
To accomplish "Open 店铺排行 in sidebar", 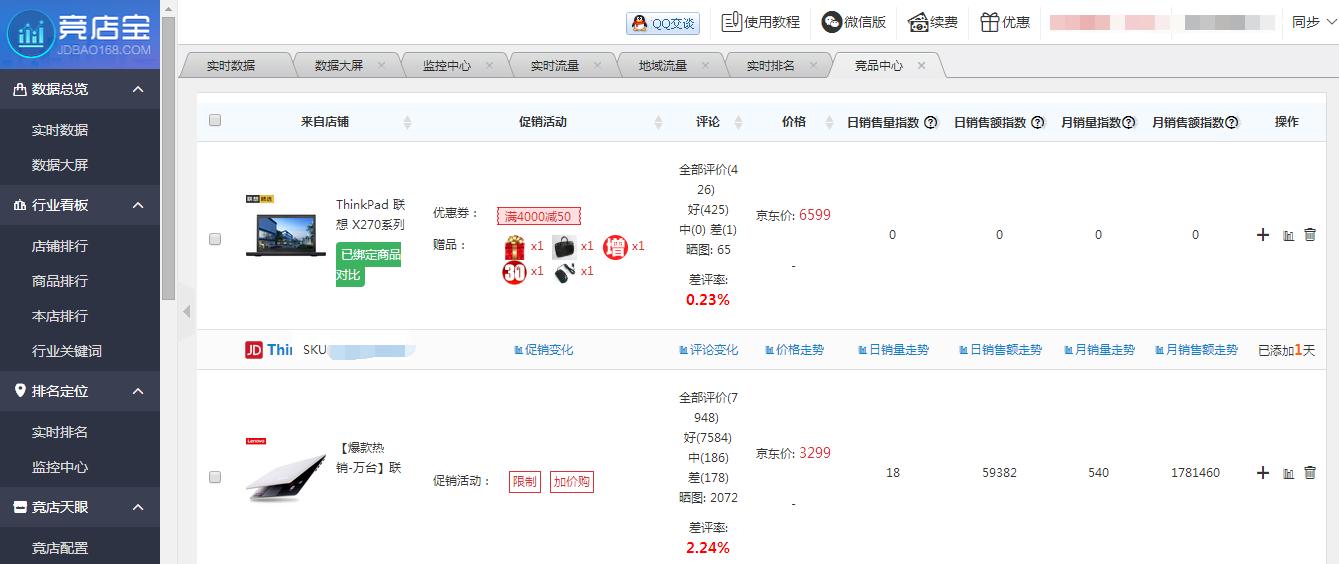I will pos(60,246).
